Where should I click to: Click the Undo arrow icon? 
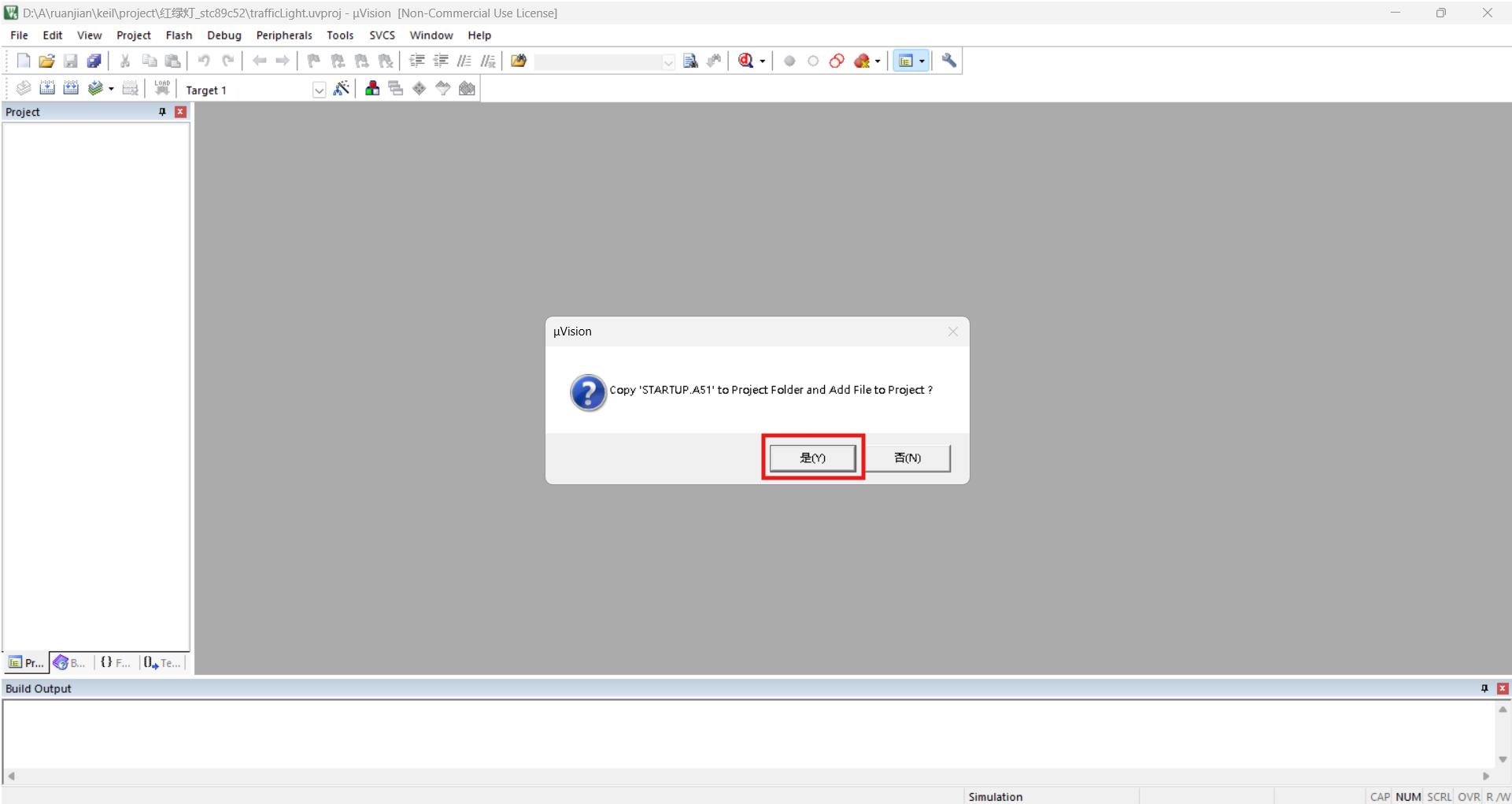click(204, 61)
